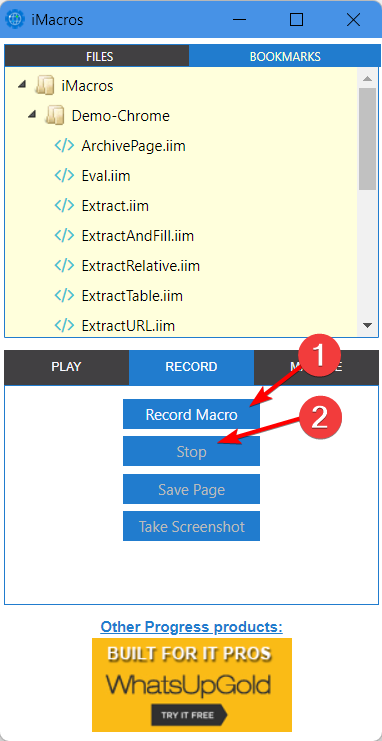Click the Stop recording button
The width and height of the screenshot is (382, 741).
point(191,451)
